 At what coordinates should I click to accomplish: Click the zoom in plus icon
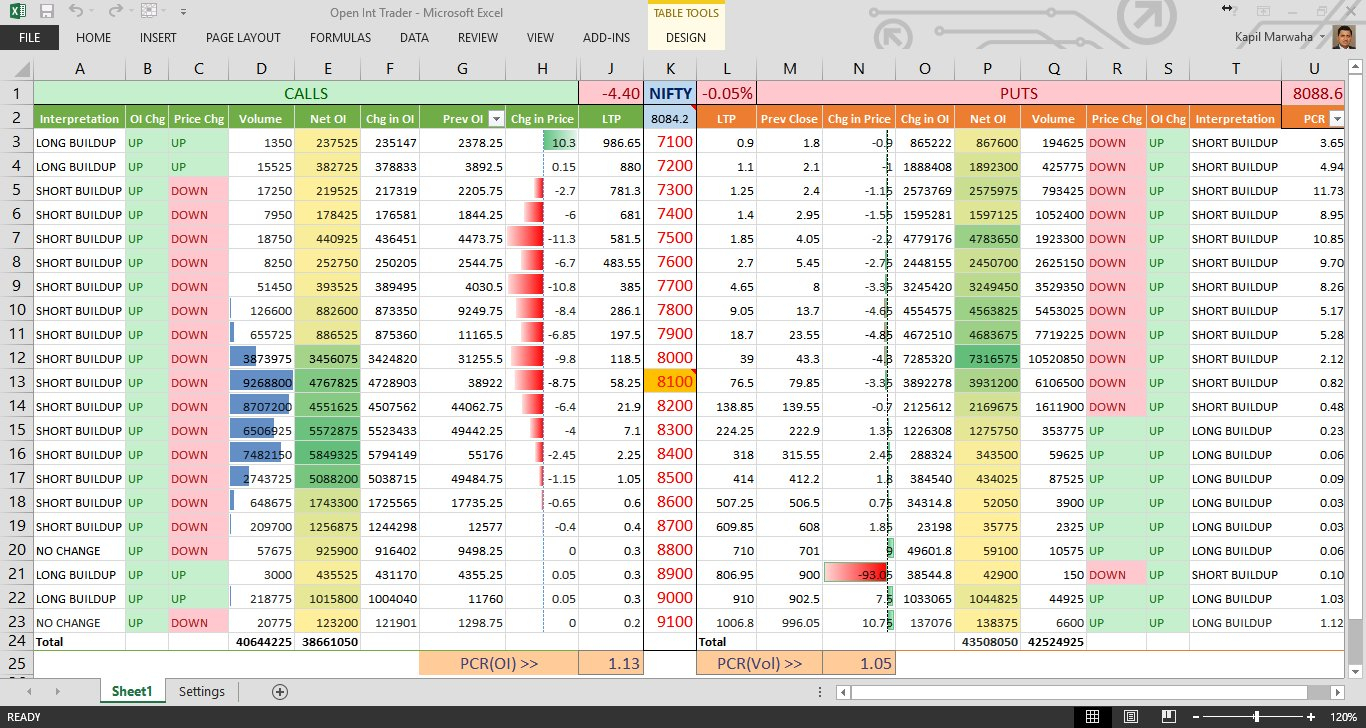[1311, 717]
